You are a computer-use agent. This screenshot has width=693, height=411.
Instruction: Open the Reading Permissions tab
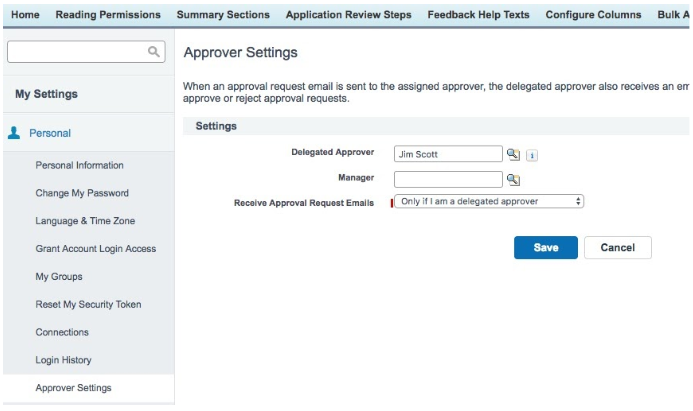pos(108,15)
